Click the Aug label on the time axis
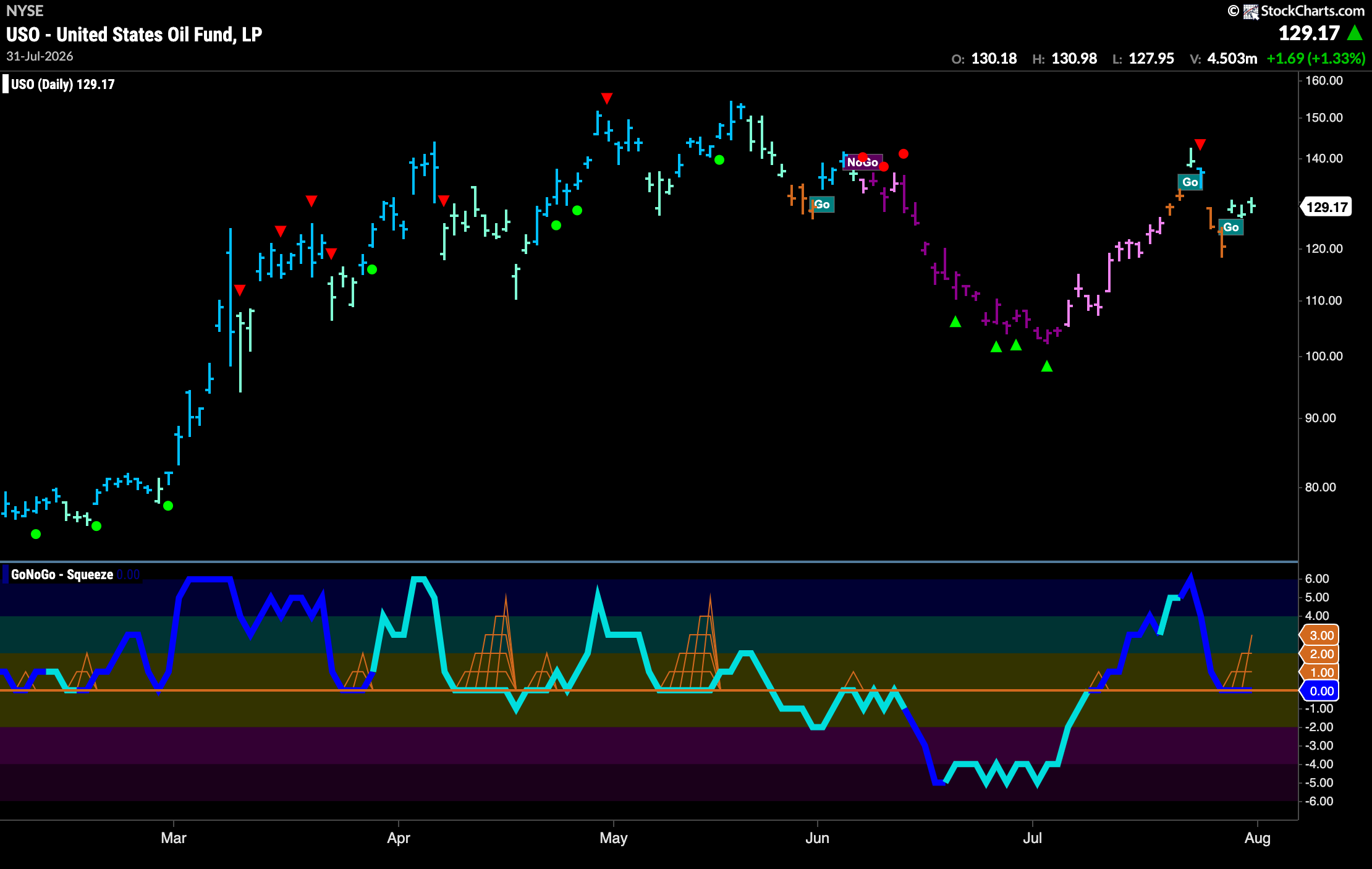 coord(1258,838)
